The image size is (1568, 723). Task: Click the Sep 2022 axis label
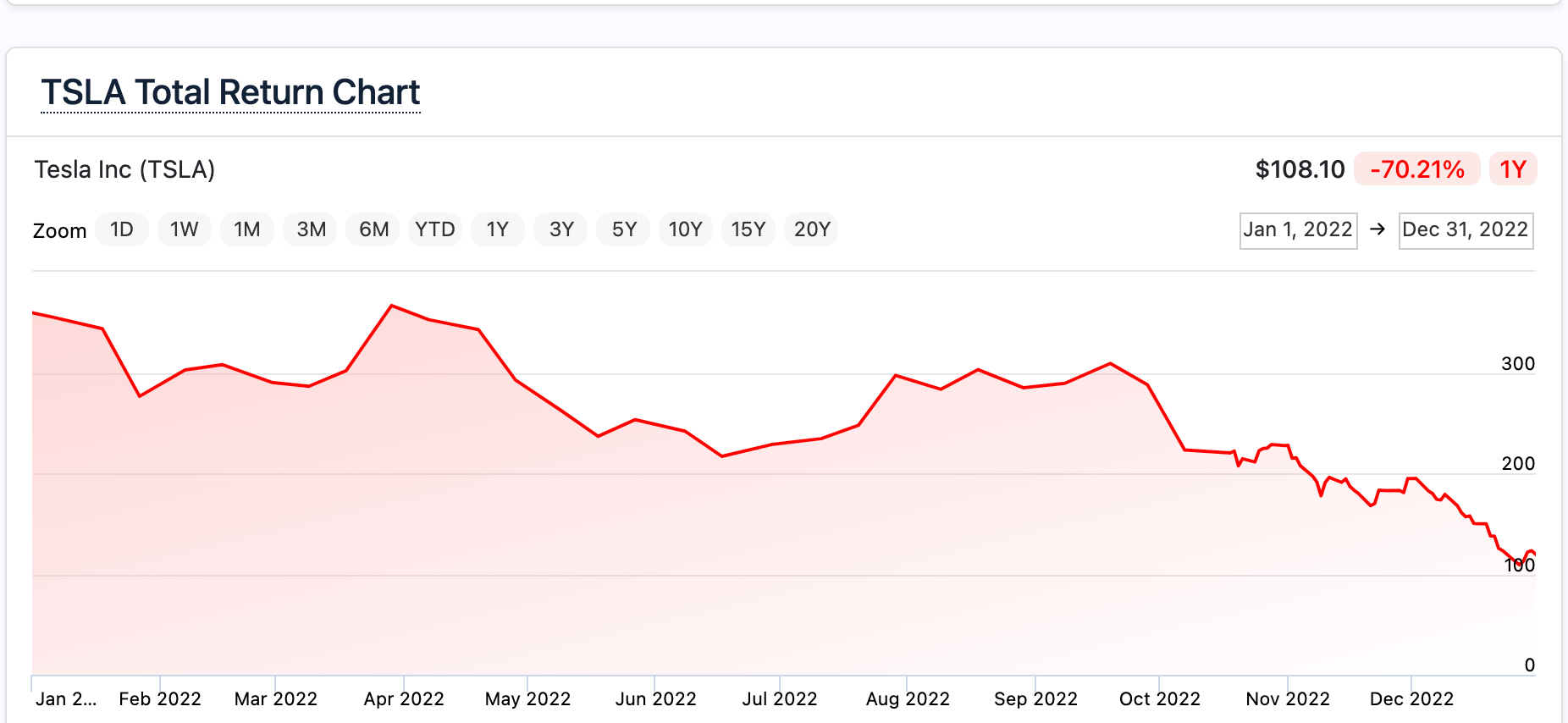pos(1035,699)
